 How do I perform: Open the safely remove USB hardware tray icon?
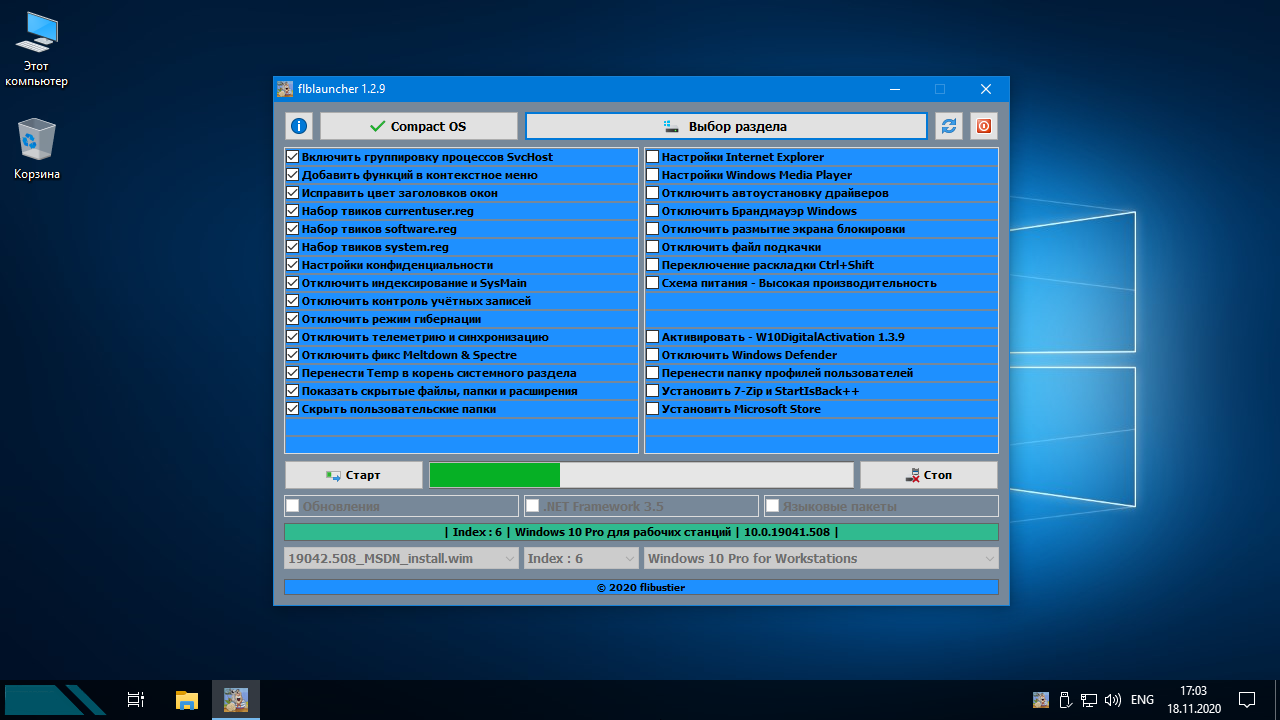(1066, 700)
